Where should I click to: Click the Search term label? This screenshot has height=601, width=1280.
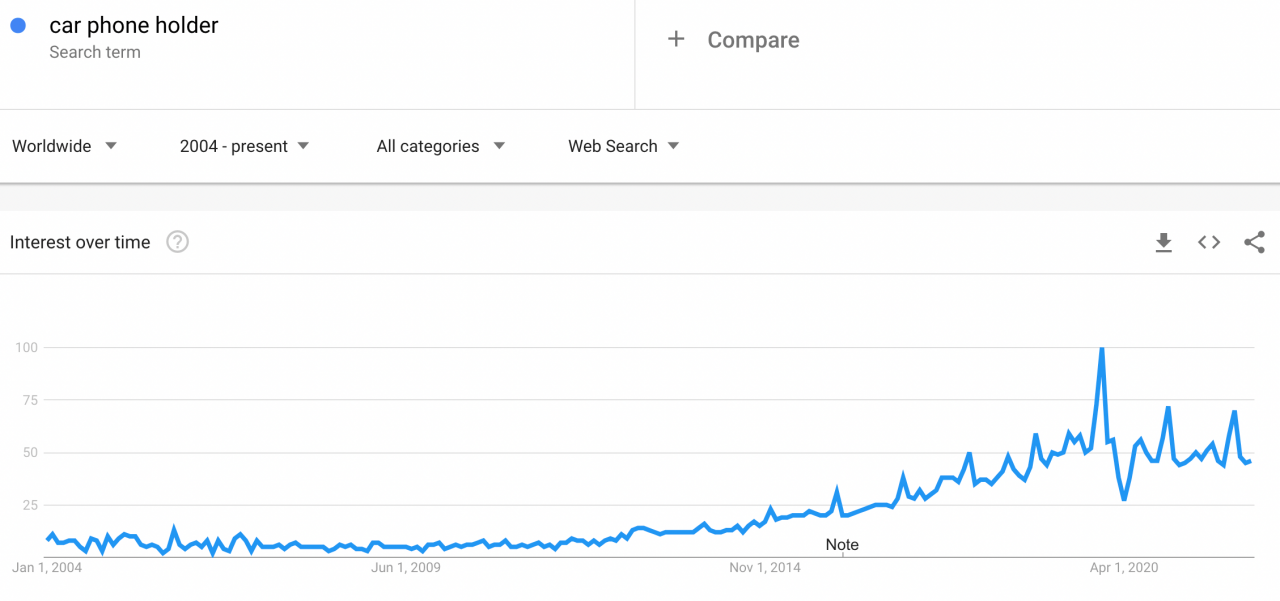(95, 52)
